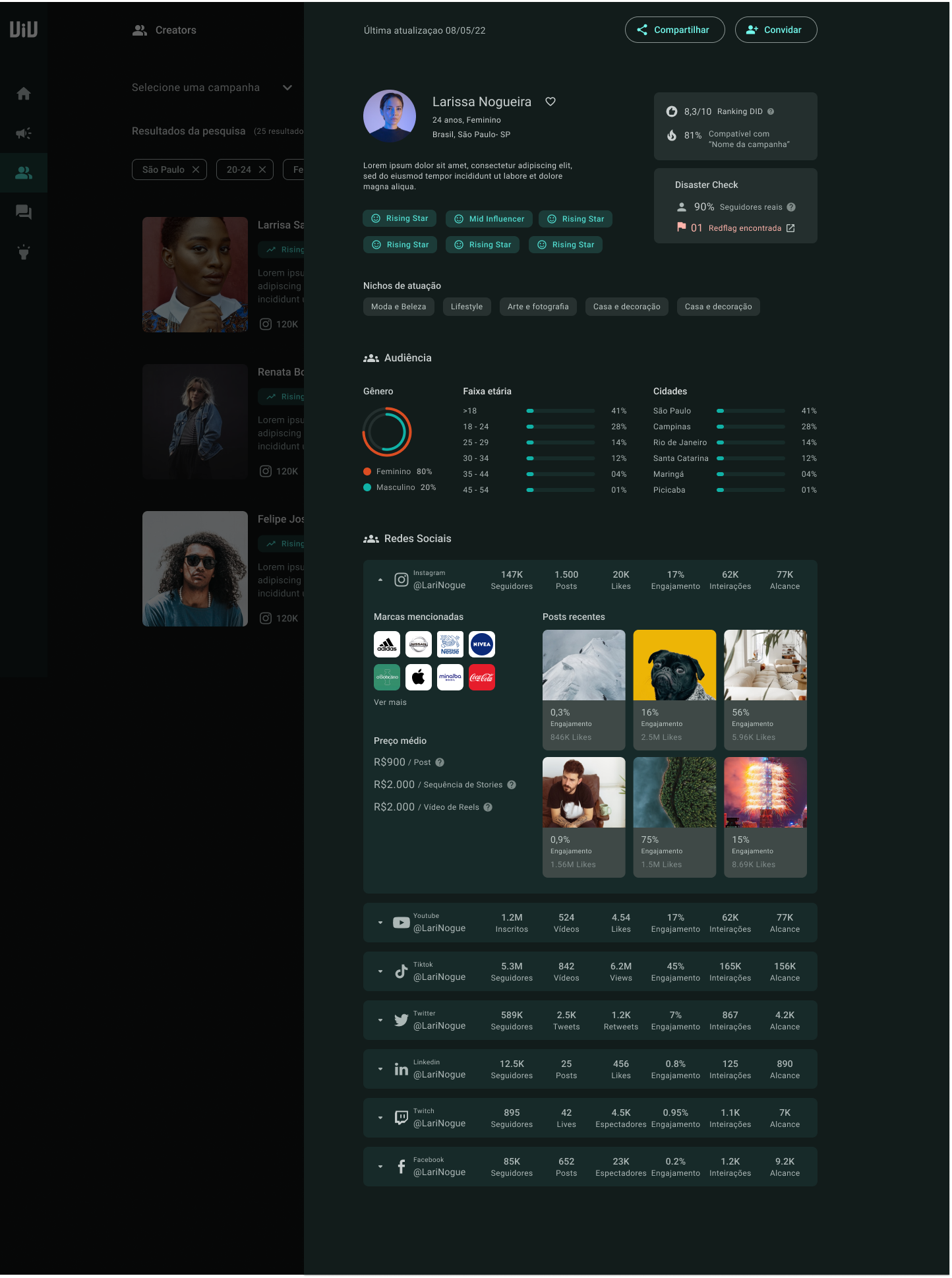Viewport: 952px width, 1278px height.
Task: Click the Facebook logo icon
Action: (x=402, y=1167)
